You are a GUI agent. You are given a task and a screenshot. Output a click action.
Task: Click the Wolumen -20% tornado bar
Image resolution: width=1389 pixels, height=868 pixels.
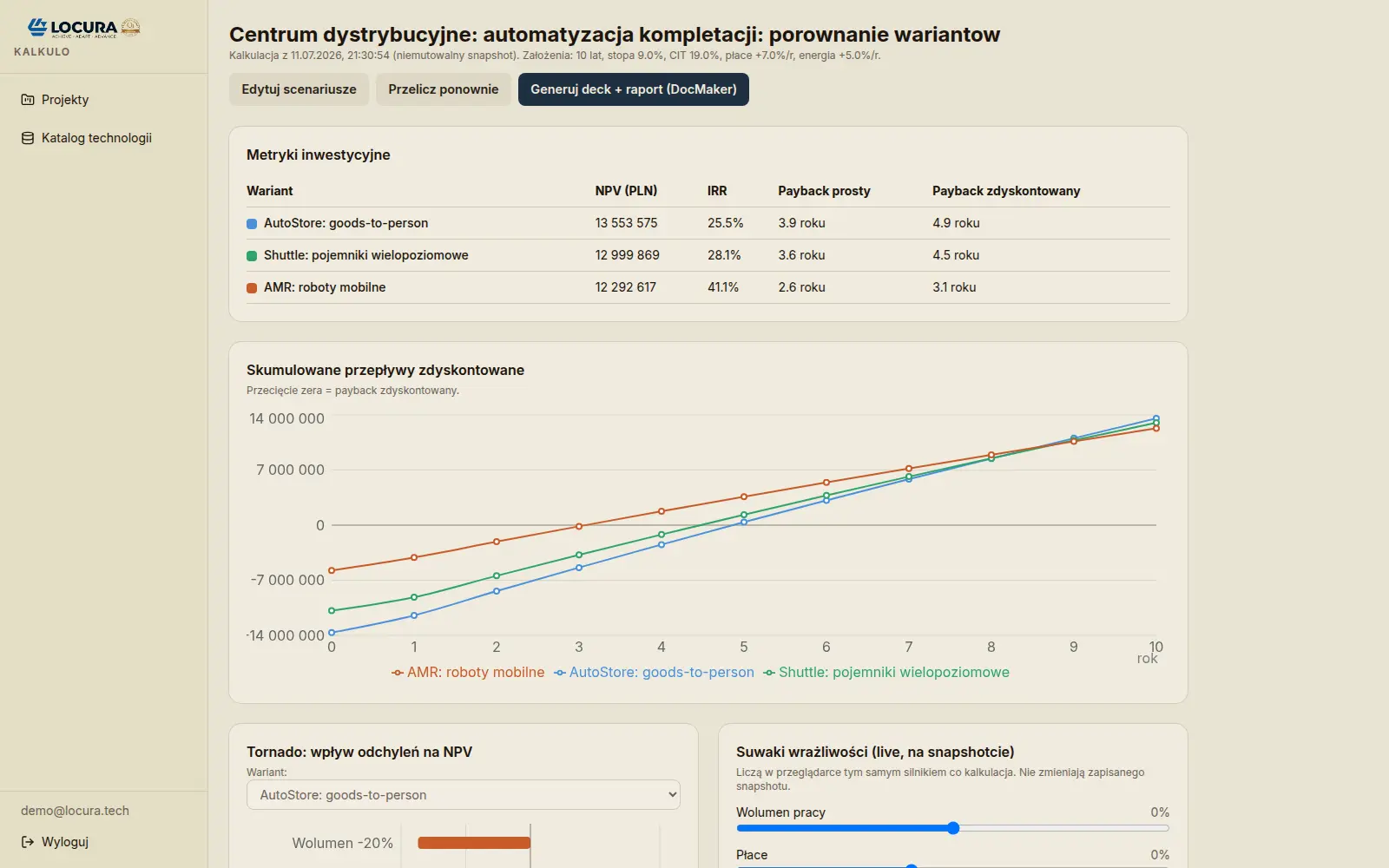(474, 843)
